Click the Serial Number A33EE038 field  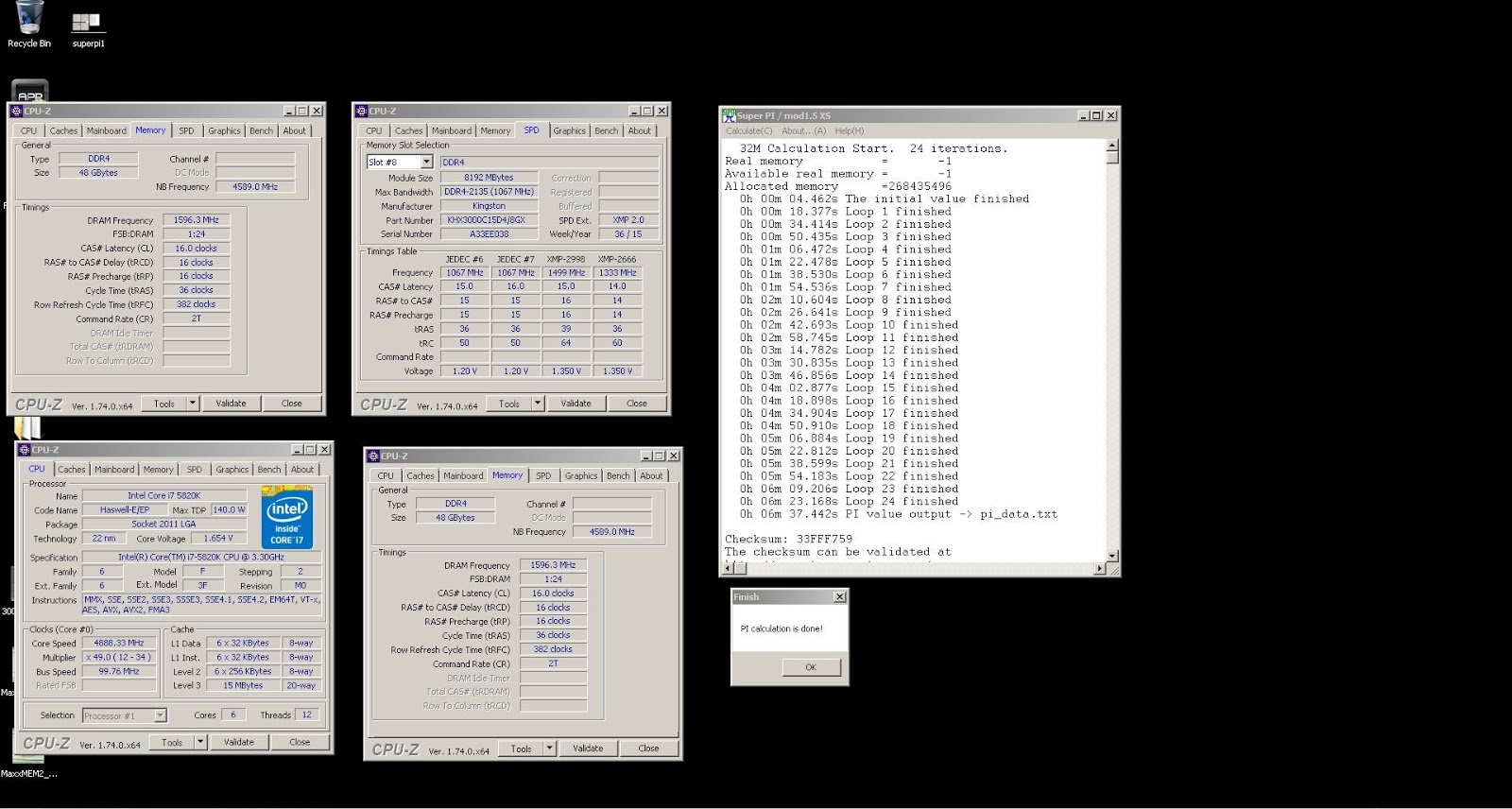click(489, 234)
